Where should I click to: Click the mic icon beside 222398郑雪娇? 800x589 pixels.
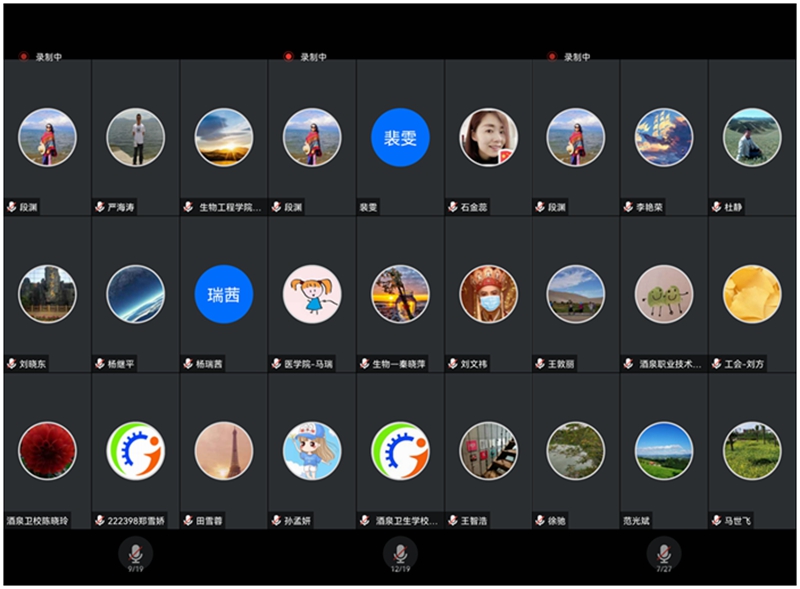(99, 520)
